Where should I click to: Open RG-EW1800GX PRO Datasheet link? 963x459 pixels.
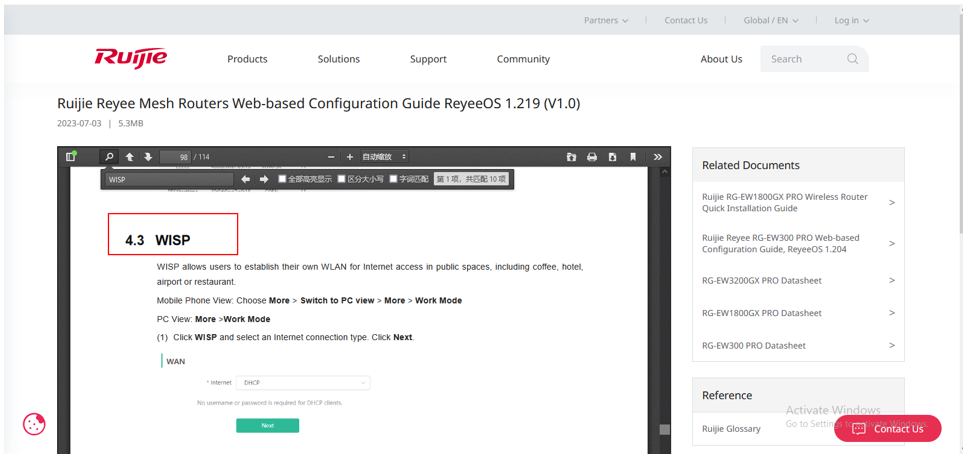click(x=762, y=313)
